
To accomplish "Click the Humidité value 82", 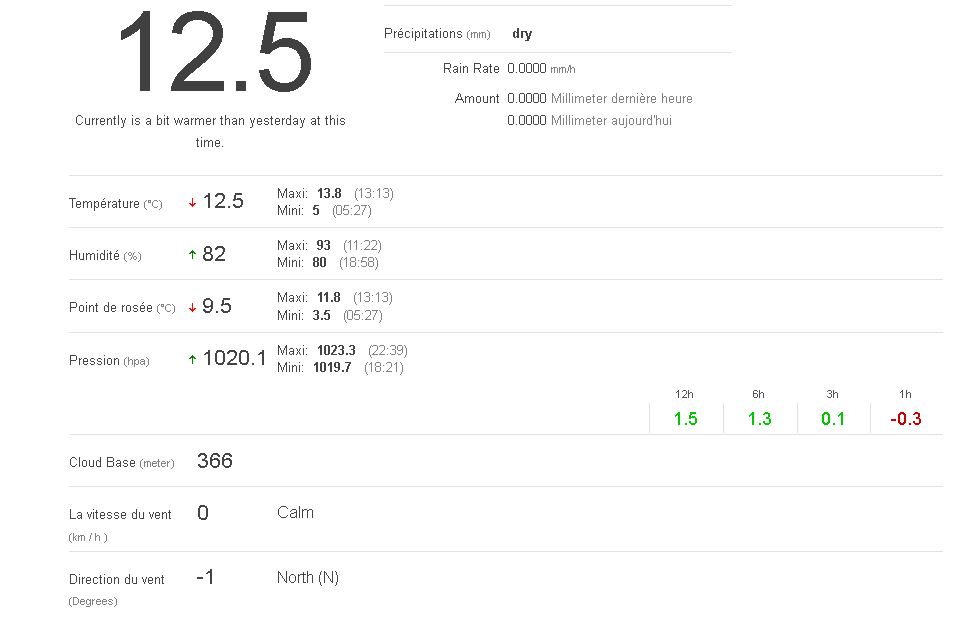I will [214, 254].
